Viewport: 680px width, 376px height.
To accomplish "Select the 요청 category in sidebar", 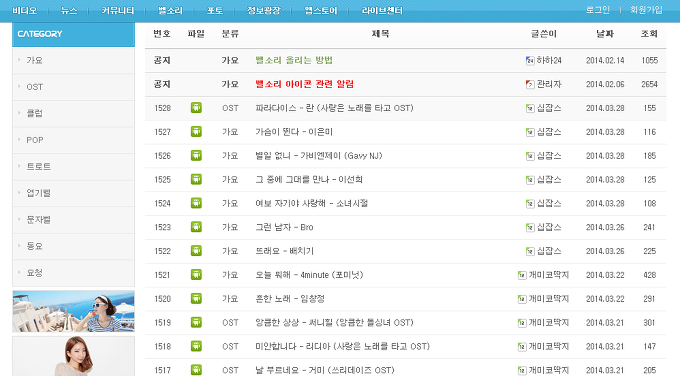I will pos(34,273).
